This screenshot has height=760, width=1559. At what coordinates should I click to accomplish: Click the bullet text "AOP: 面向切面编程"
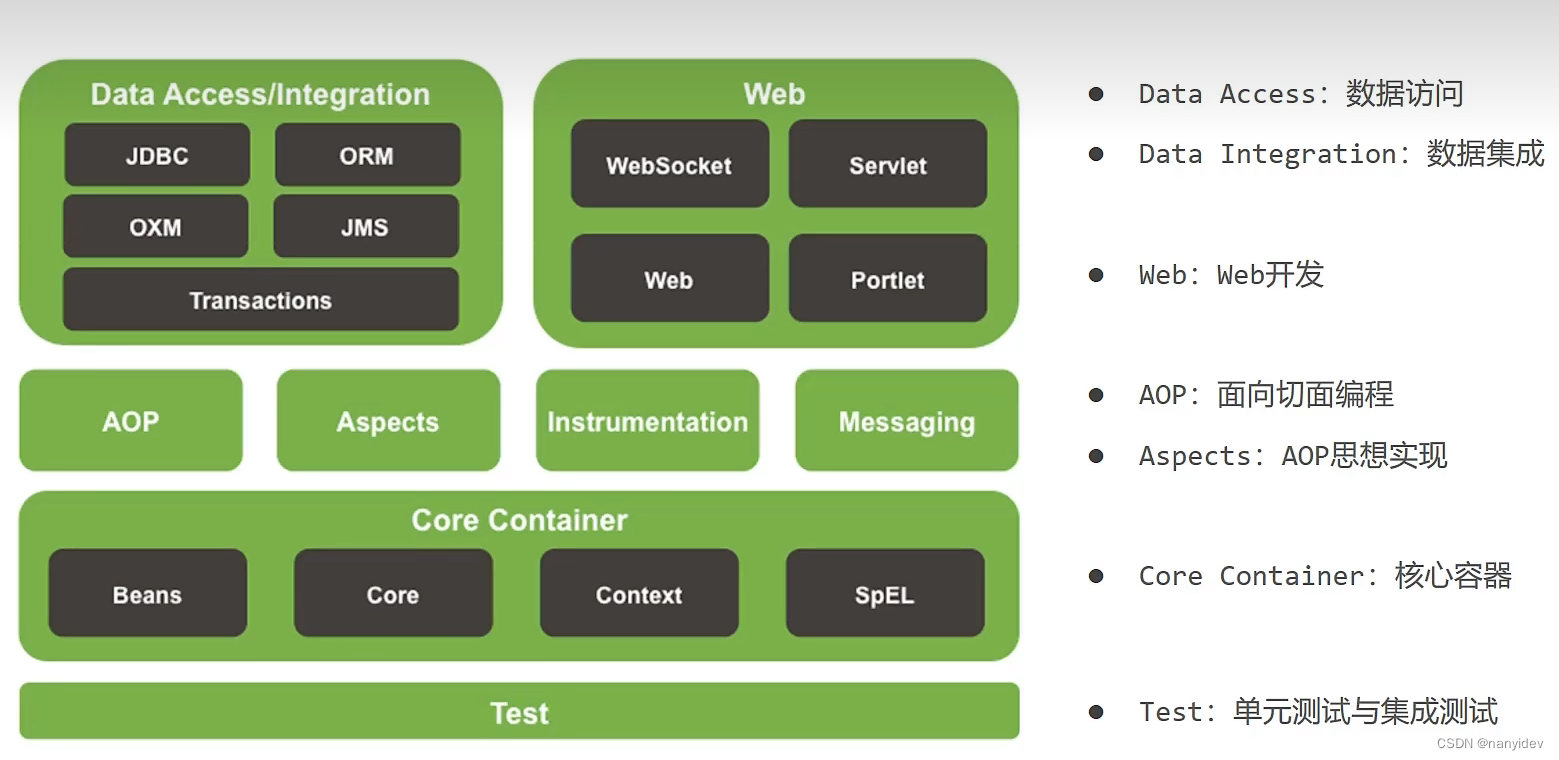tap(1266, 395)
